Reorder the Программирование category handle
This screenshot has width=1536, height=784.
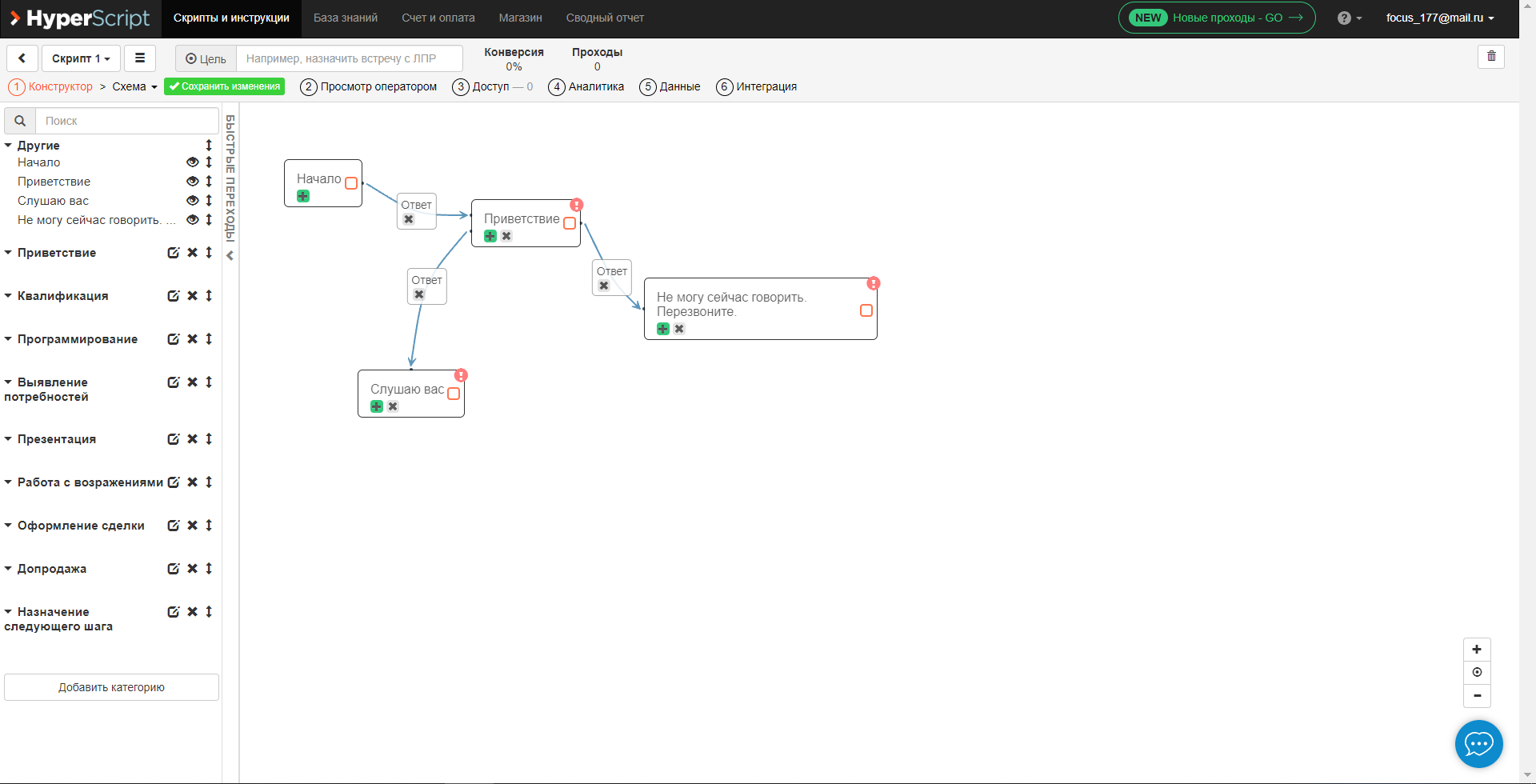[x=209, y=339]
